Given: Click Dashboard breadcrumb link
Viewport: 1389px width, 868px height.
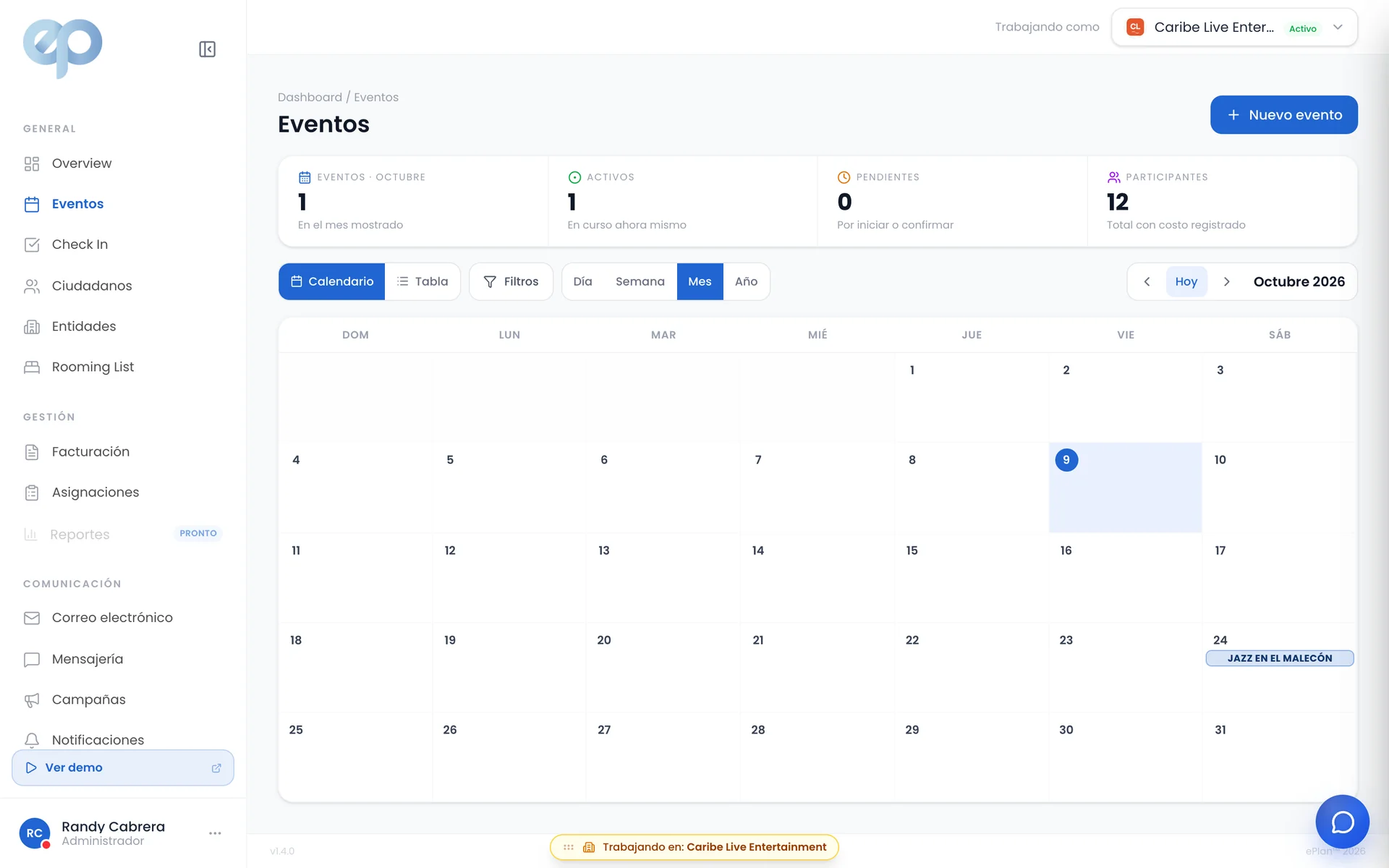Looking at the screenshot, I should [x=310, y=97].
